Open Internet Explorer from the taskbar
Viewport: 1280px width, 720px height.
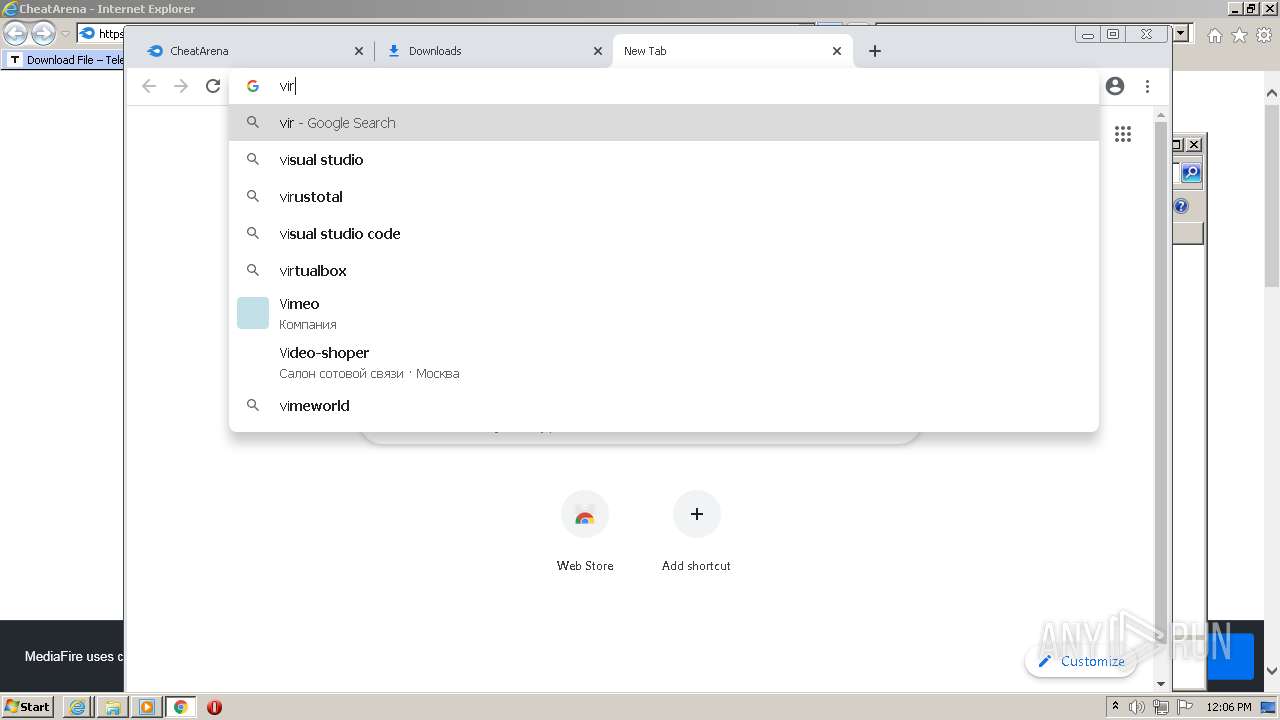click(x=77, y=707)
